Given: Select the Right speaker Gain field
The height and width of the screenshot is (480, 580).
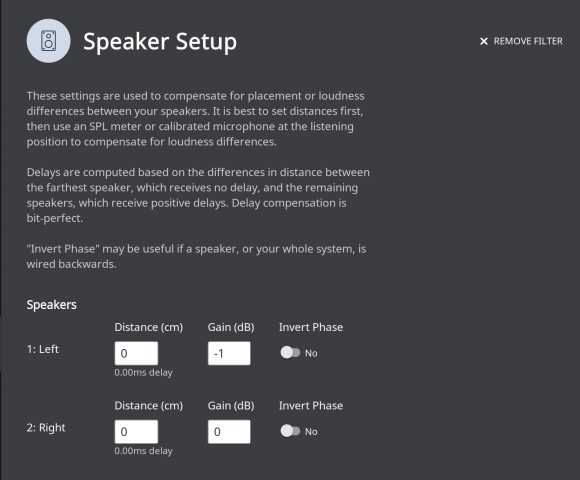Looking at the screenshot, I should click(x=229, y=432).
